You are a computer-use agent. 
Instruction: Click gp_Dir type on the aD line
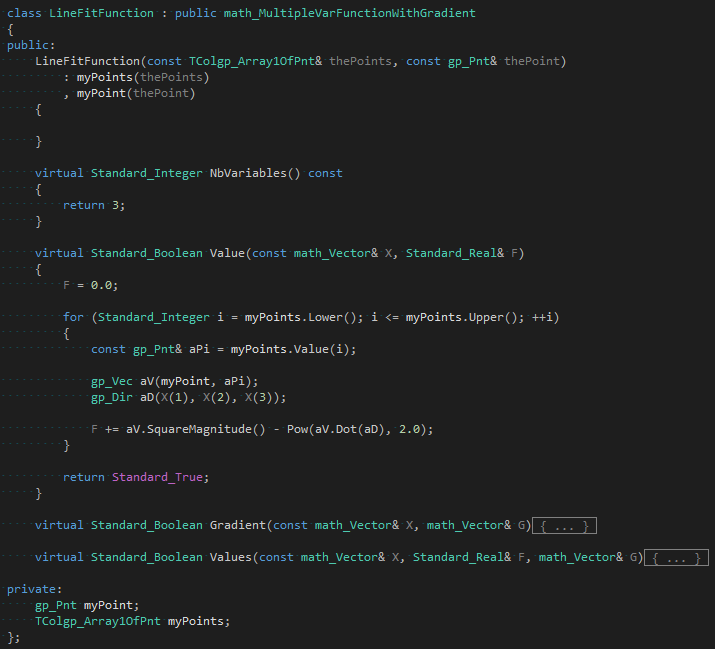112,397
